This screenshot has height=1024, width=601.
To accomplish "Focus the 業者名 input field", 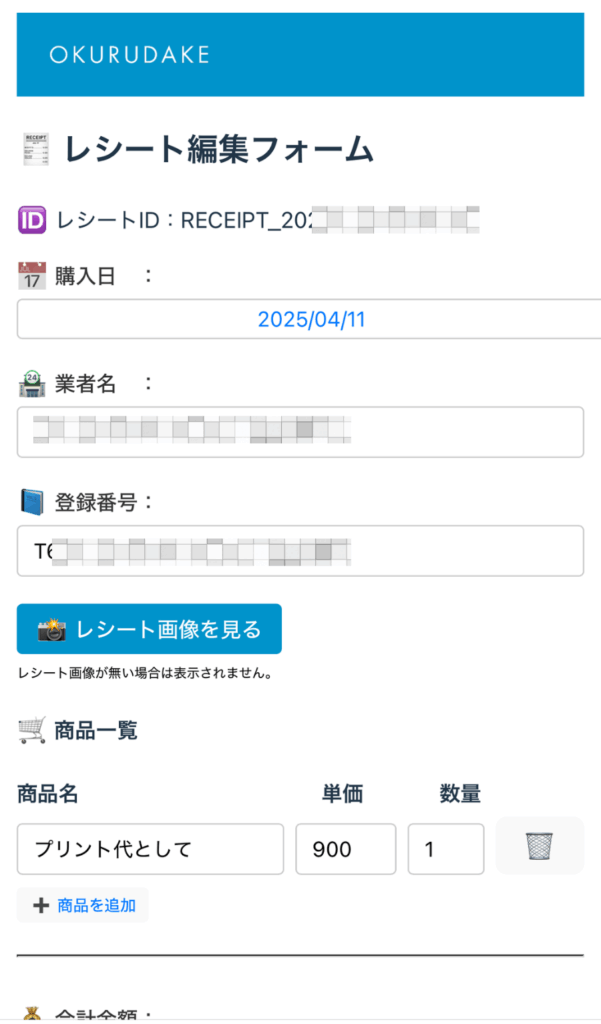I will [300, 432].
